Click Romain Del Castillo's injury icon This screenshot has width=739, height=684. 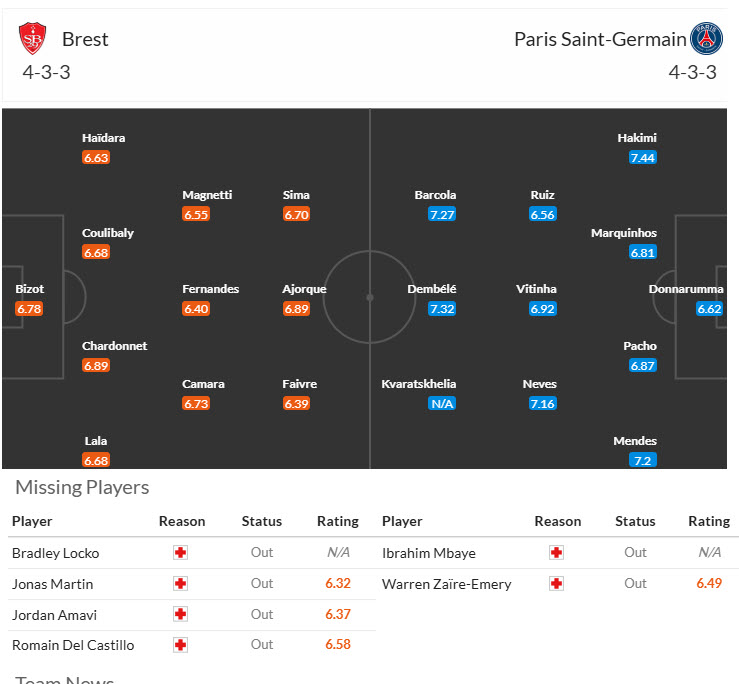pyautogui.click(x=181, y=645)
